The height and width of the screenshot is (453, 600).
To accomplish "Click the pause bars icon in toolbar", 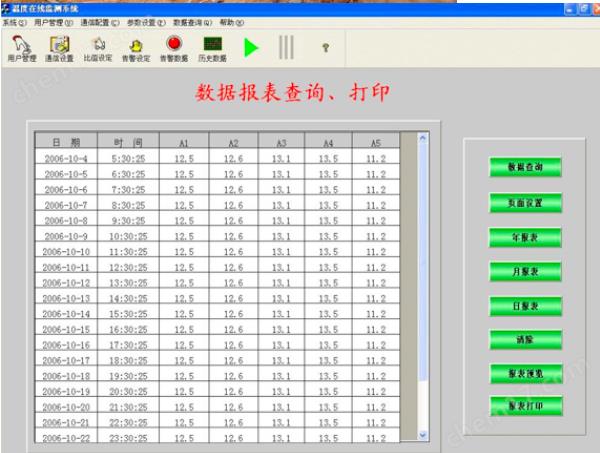I will (286, 47).
